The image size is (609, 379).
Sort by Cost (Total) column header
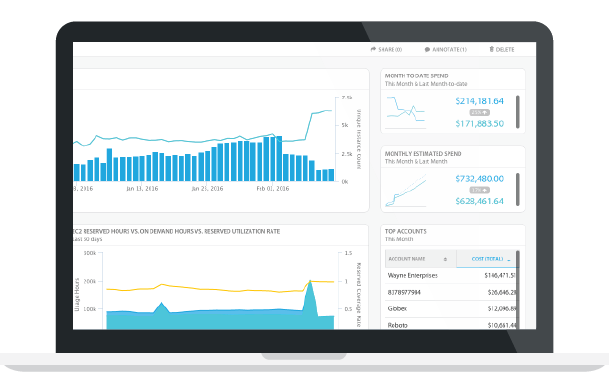pos(487,259)
